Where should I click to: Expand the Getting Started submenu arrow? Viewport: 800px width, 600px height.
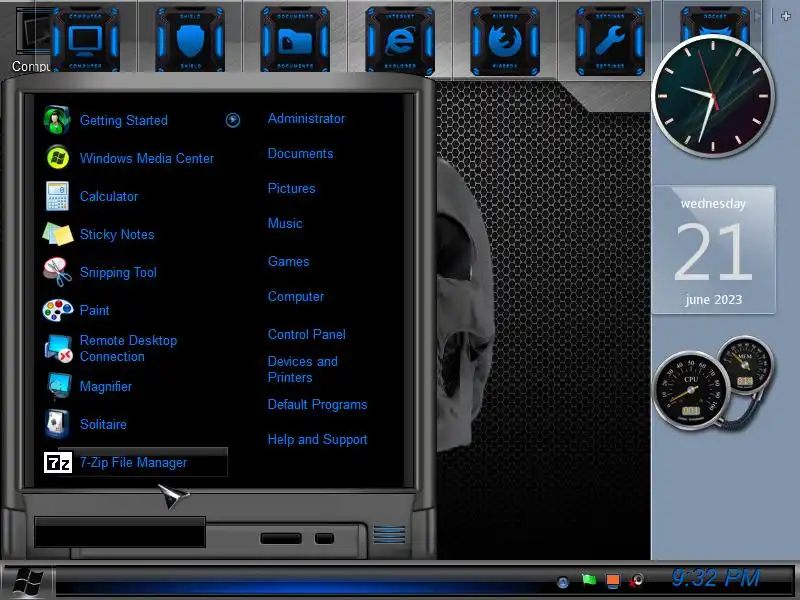(x=233, y=120)
